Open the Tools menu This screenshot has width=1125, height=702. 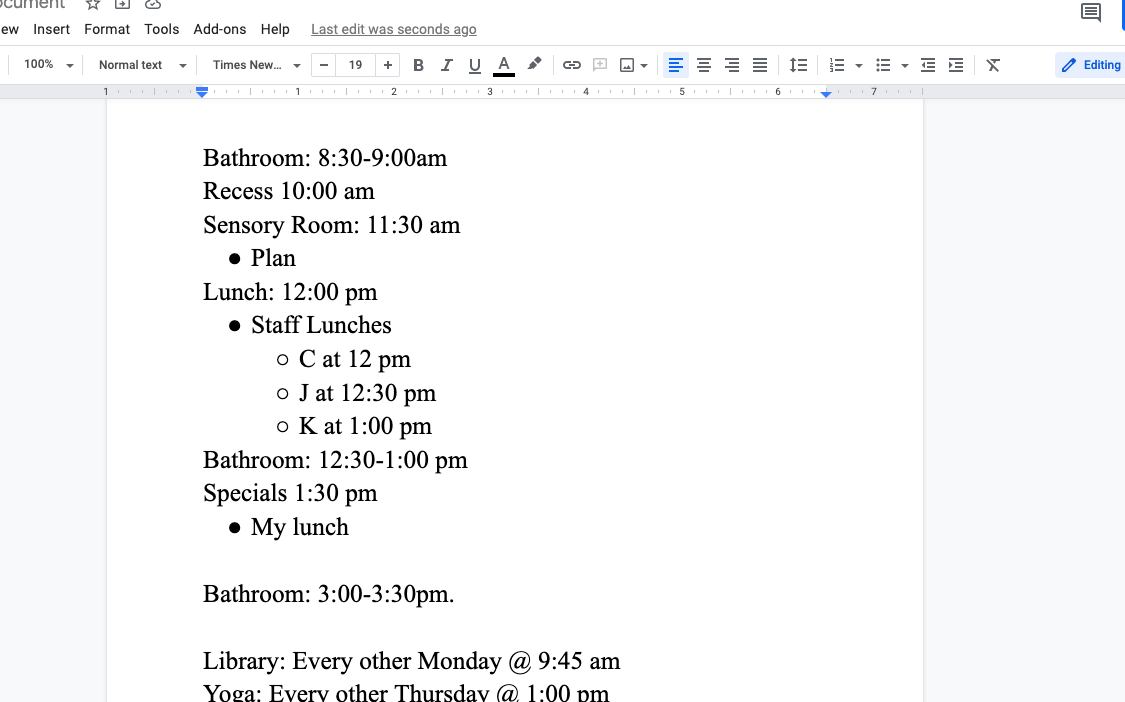coord(161,29)
